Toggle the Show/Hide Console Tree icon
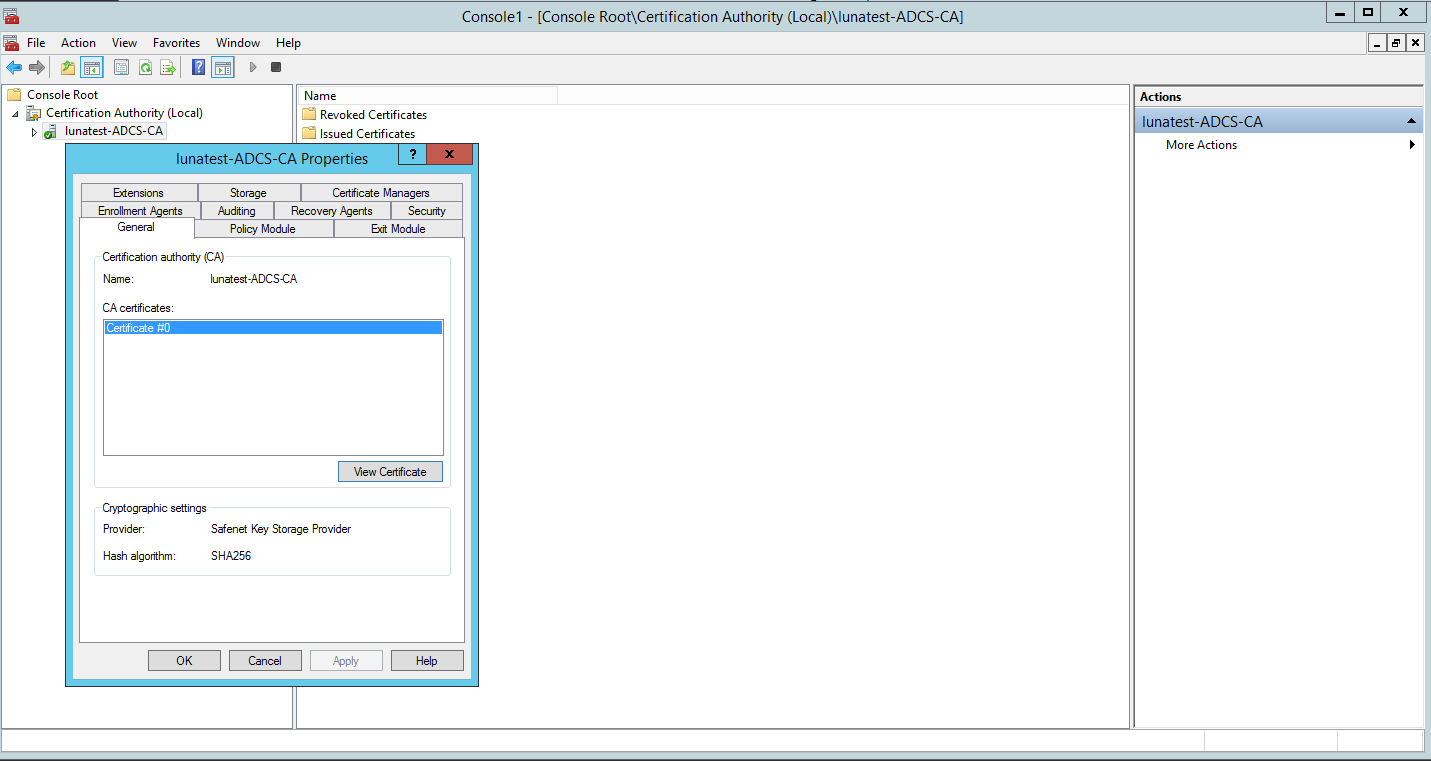 point(92,67)
